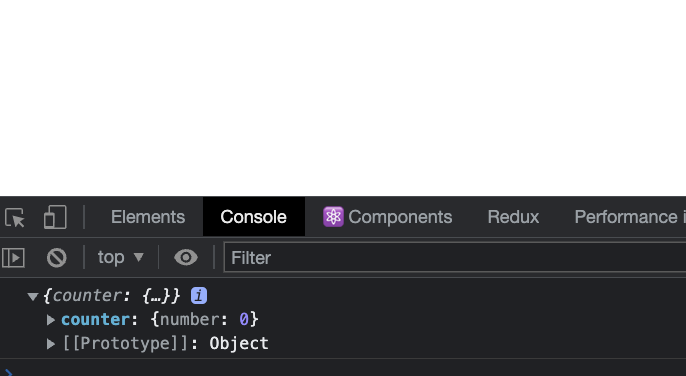Collapse the {counter: {…}} logged object
Screen dimensions: 686x376
pyautogui.click(x=33, y=296)
